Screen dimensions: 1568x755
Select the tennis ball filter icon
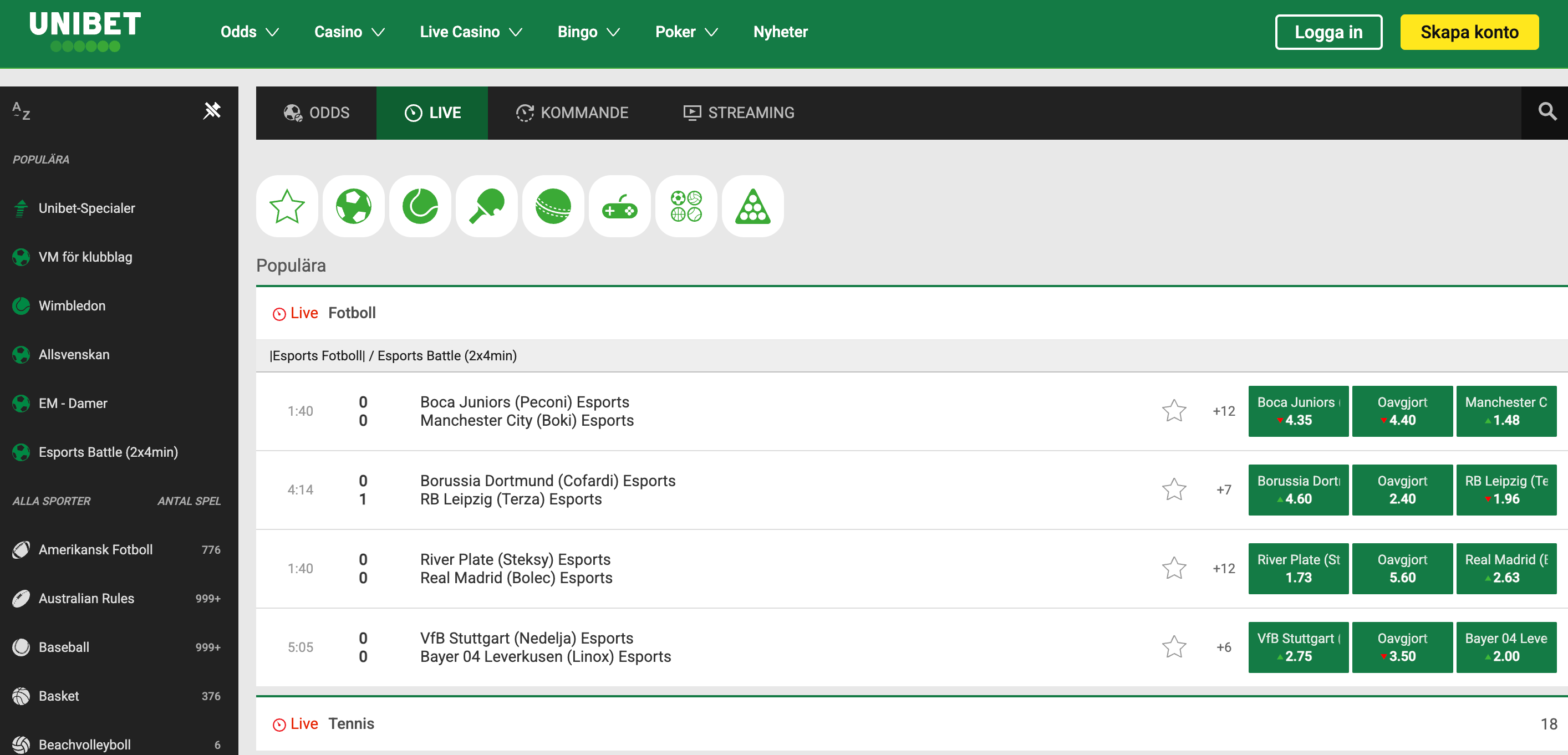point(420,206)
